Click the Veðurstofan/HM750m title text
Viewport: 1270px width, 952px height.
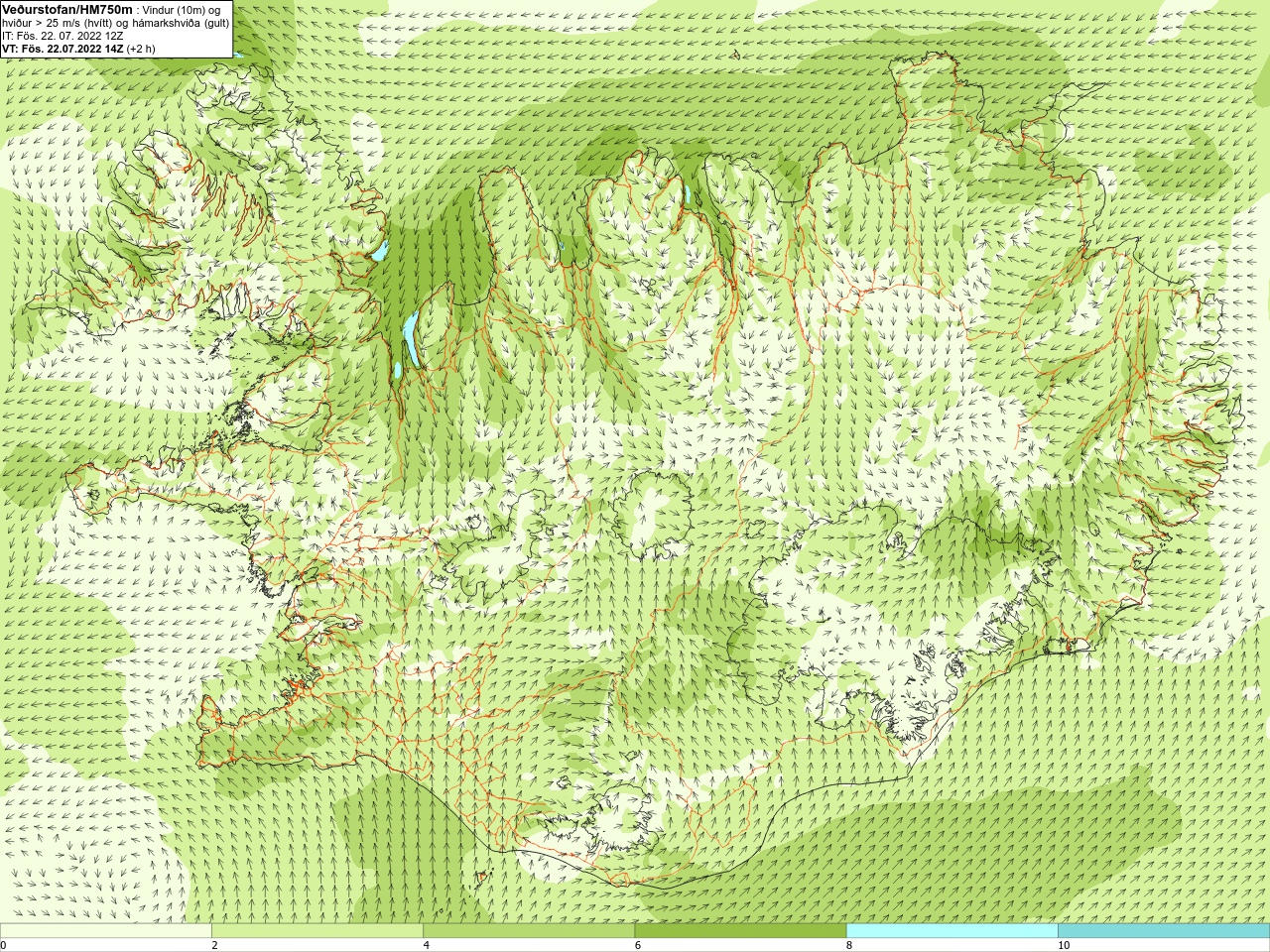click(x=66, y=9)
